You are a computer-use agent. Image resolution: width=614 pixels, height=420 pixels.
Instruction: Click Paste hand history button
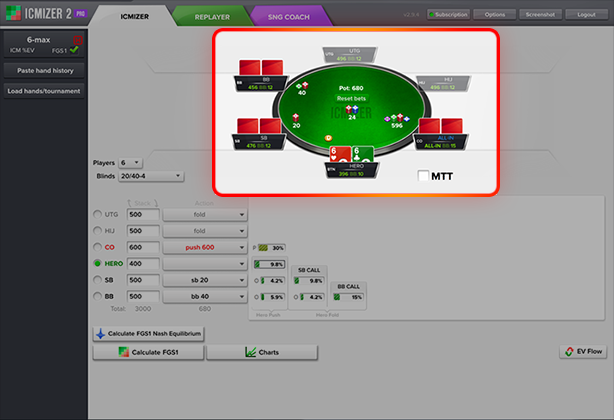(44, 70)
